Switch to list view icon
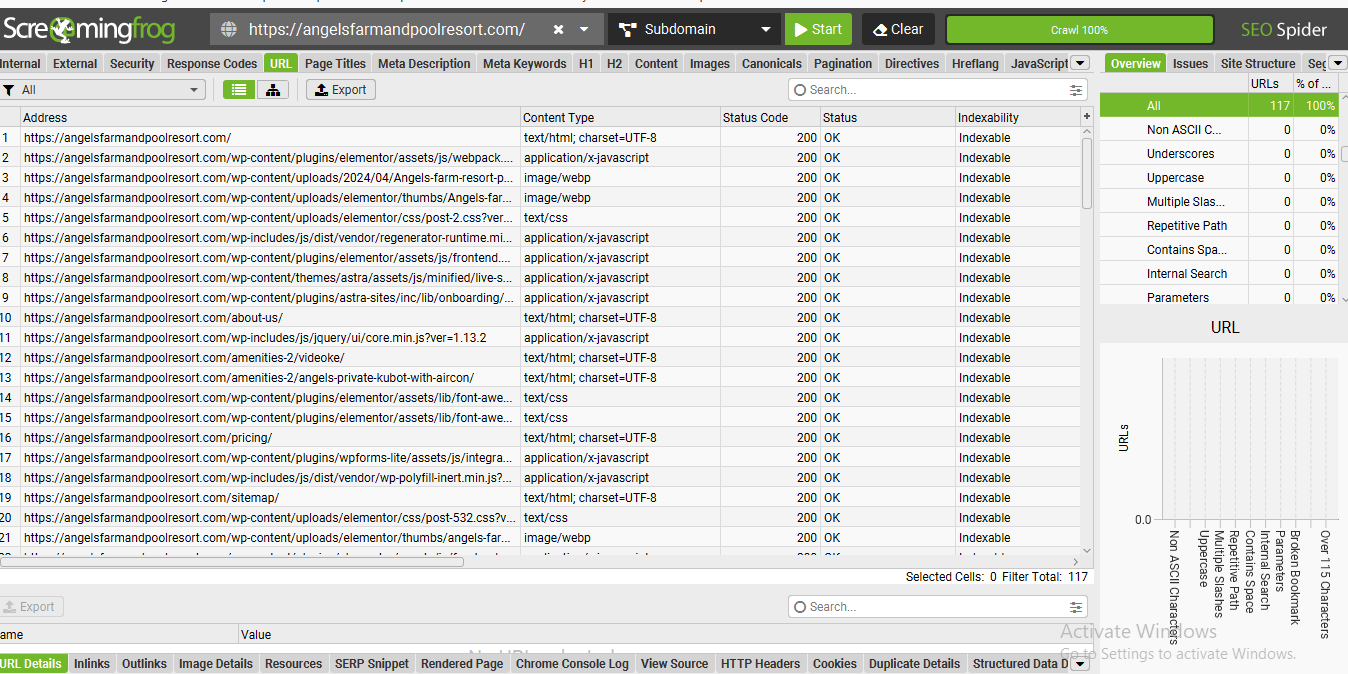1348x674 pixels. pyautogui.click(x=238, y=90)
